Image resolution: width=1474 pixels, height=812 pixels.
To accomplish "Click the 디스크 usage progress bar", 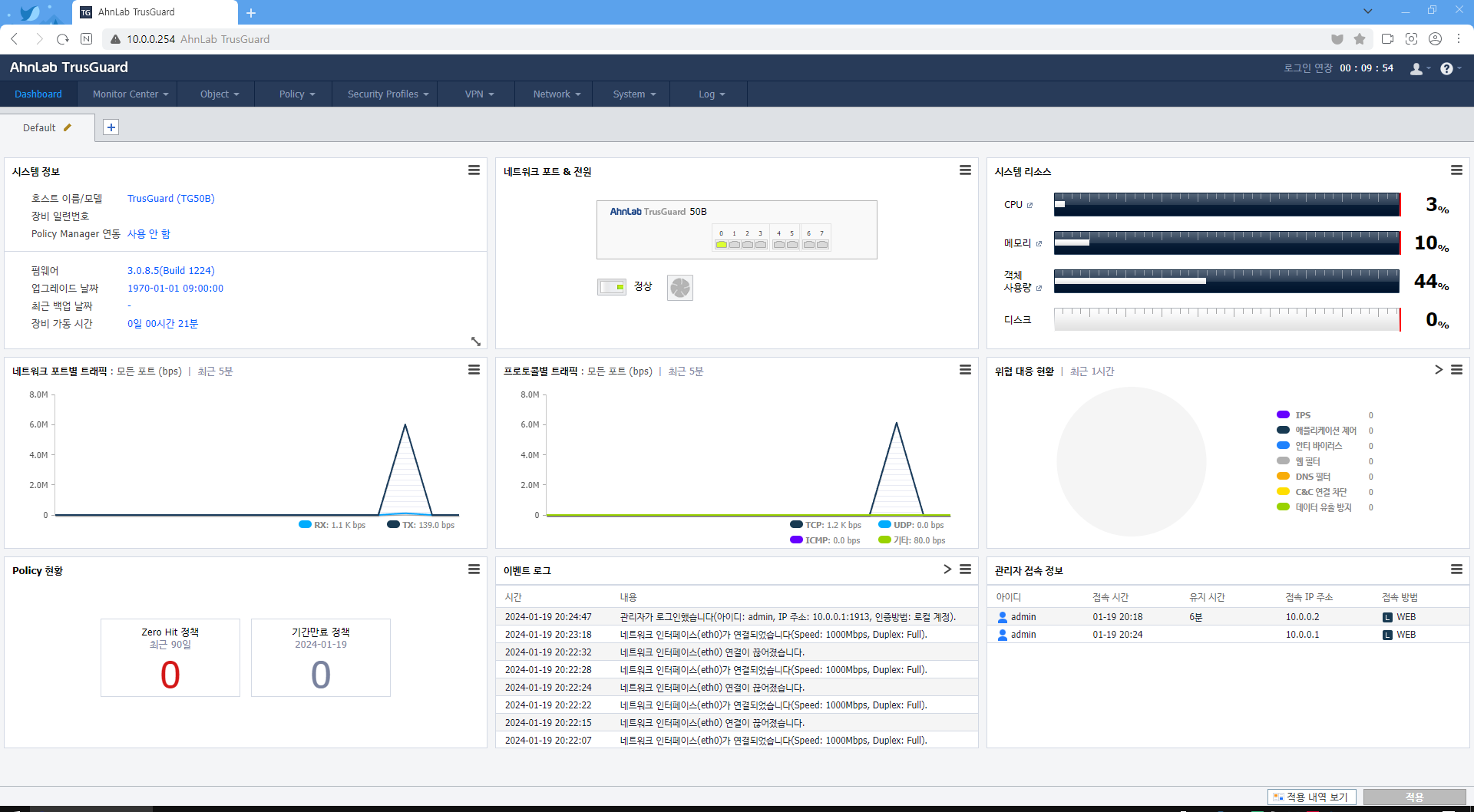I will click(x=1228, y=319).
